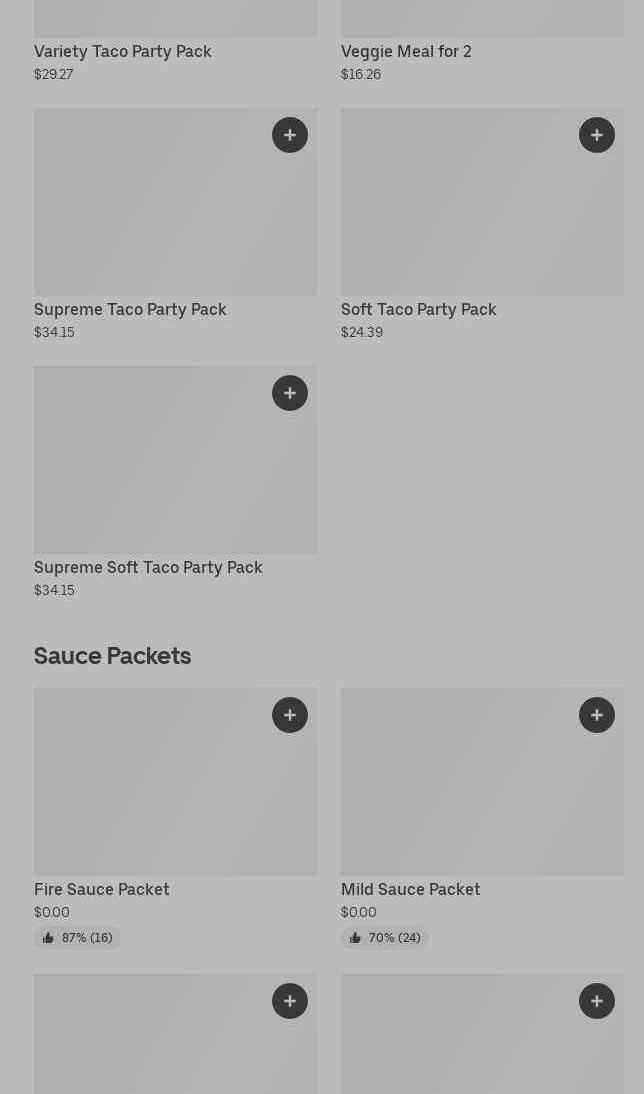The width and height of the screenshot is (644, 1094).
Task: Add Soft Taco Party Pack to order
Action: pyautogui.click(x=597, y=135)
